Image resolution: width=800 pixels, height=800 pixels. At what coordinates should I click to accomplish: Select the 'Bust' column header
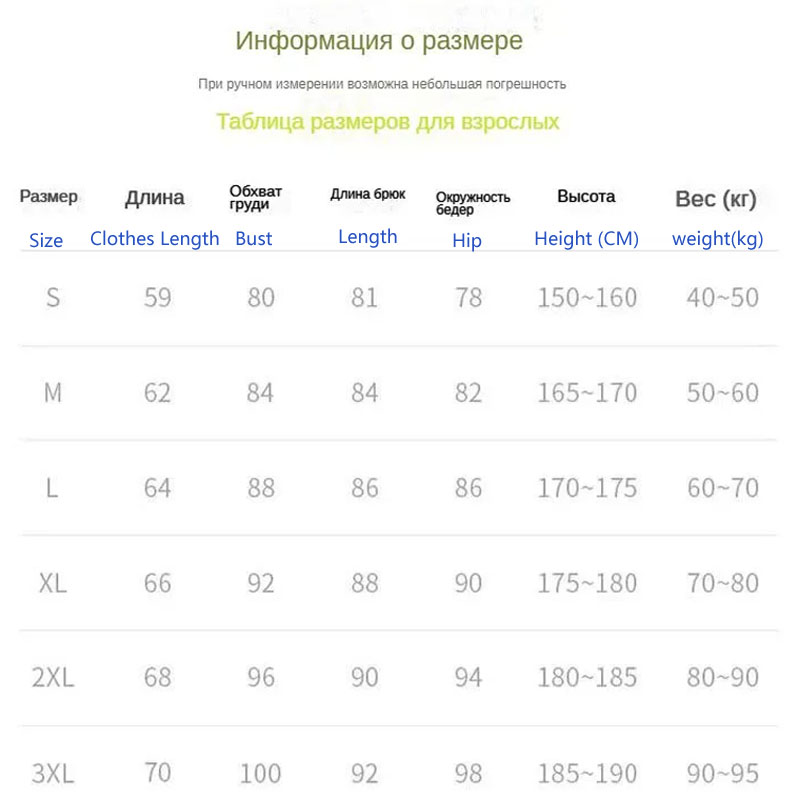(x=254, y=238)
